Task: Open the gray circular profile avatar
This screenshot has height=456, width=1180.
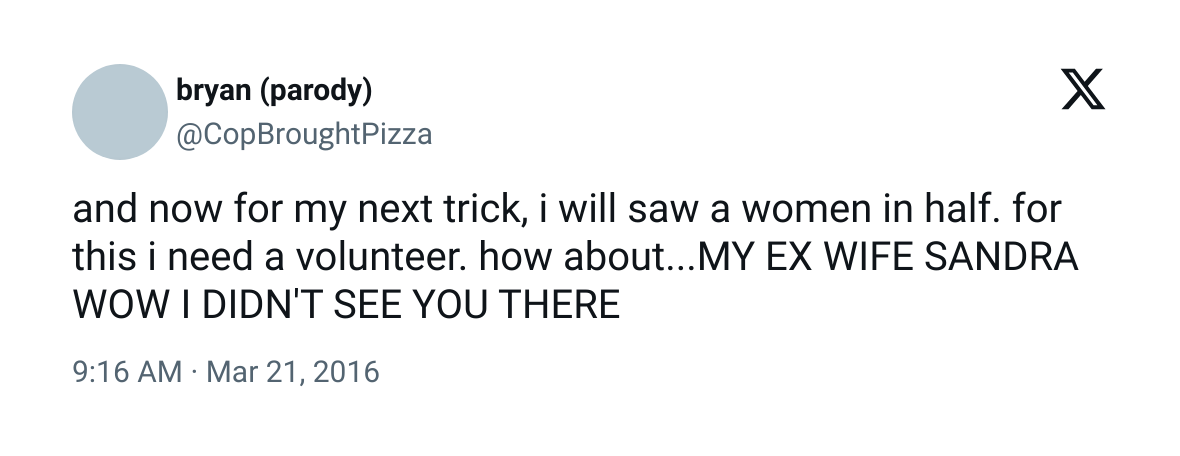Action: tap(120, 112)
